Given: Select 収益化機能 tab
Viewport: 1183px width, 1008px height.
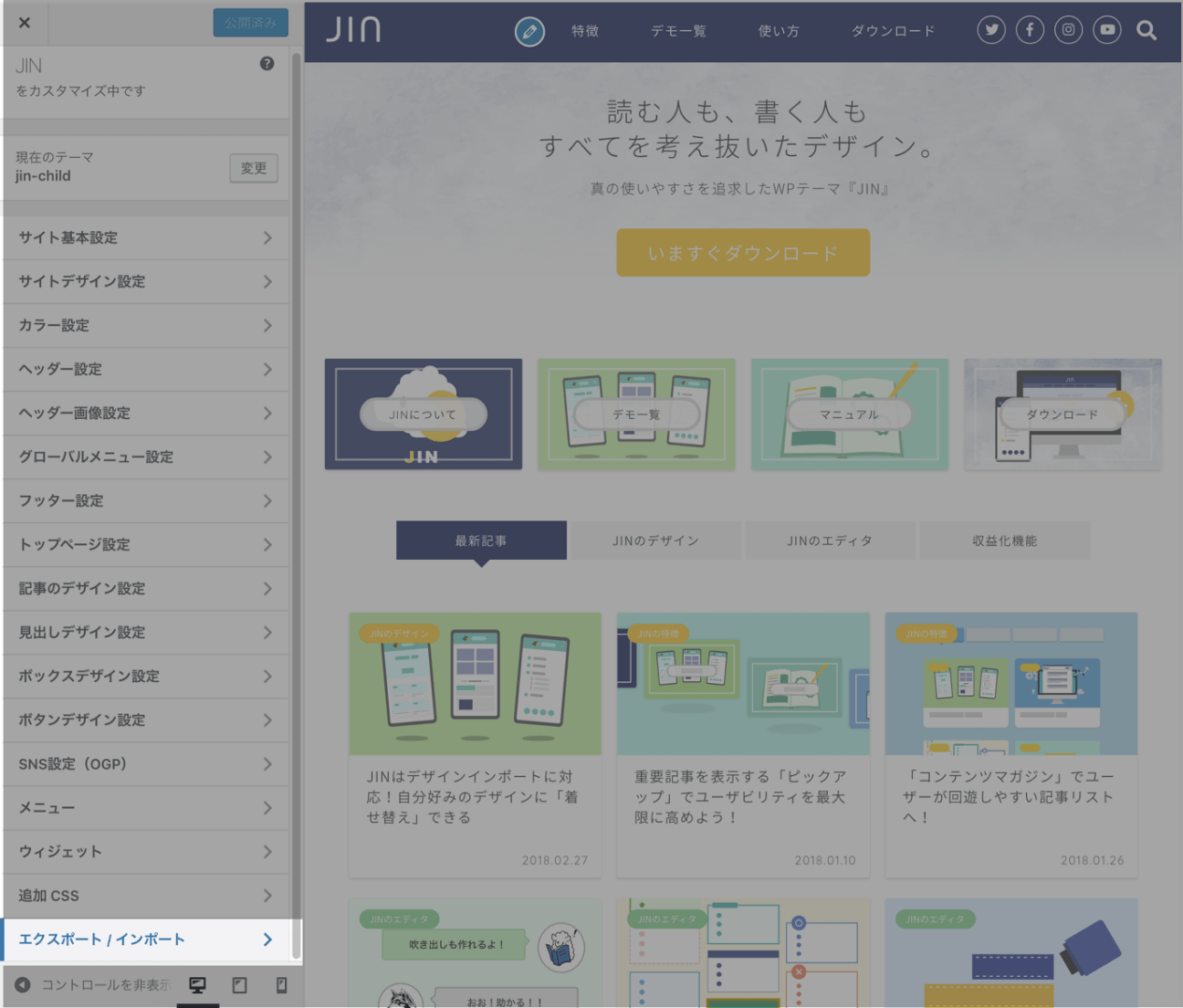Looking at the screenshot, I should tap(1004, 541).
